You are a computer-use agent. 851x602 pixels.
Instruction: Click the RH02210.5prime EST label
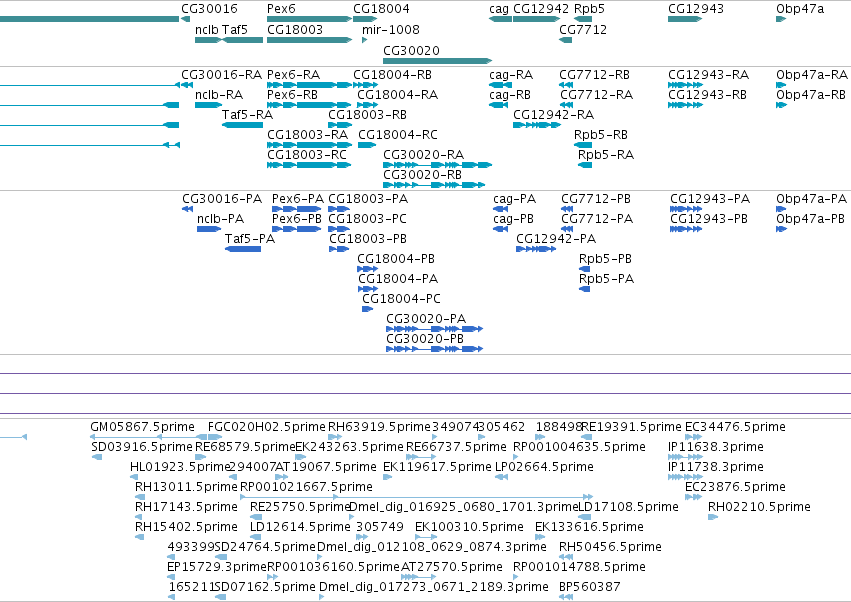point(759,507)
